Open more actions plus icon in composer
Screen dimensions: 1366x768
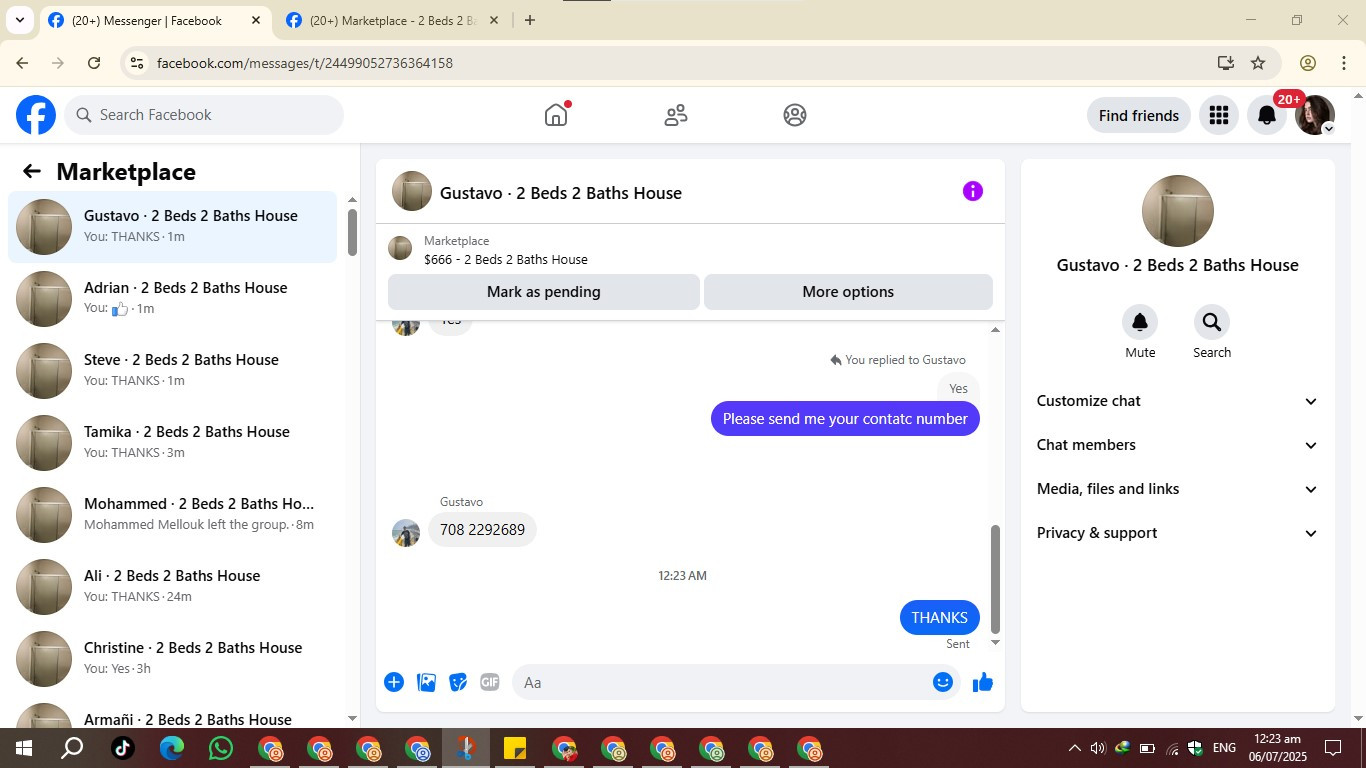click(x=394, y=682)
